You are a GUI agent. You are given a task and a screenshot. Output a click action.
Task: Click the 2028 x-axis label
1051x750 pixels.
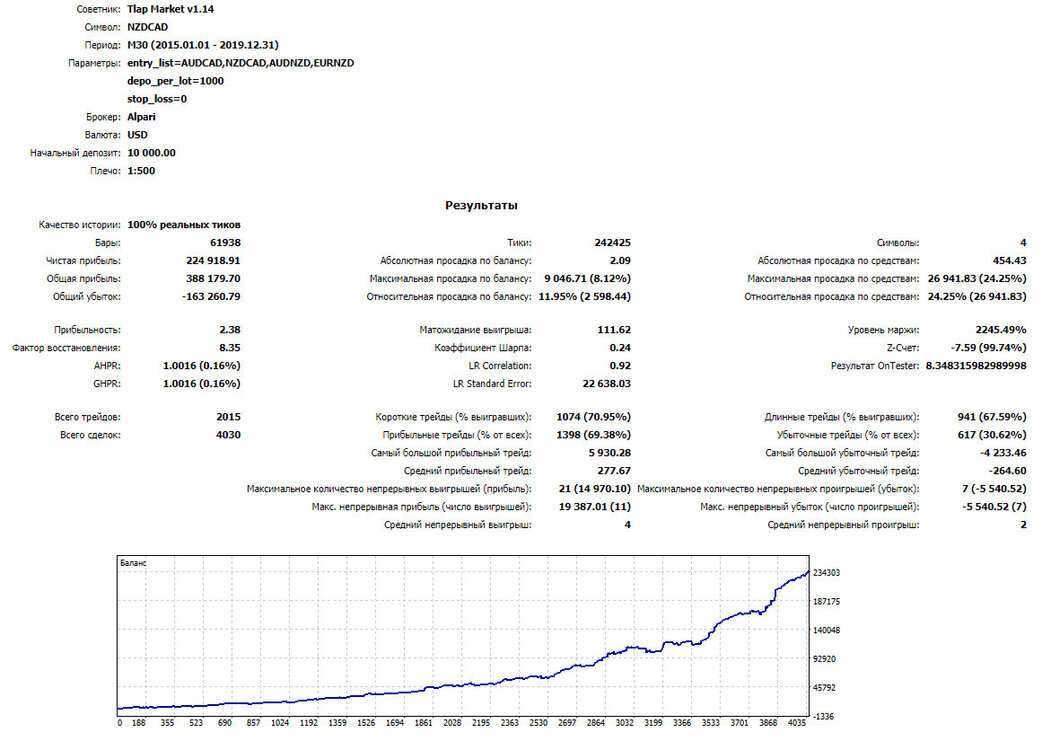(x=452, y=723)
